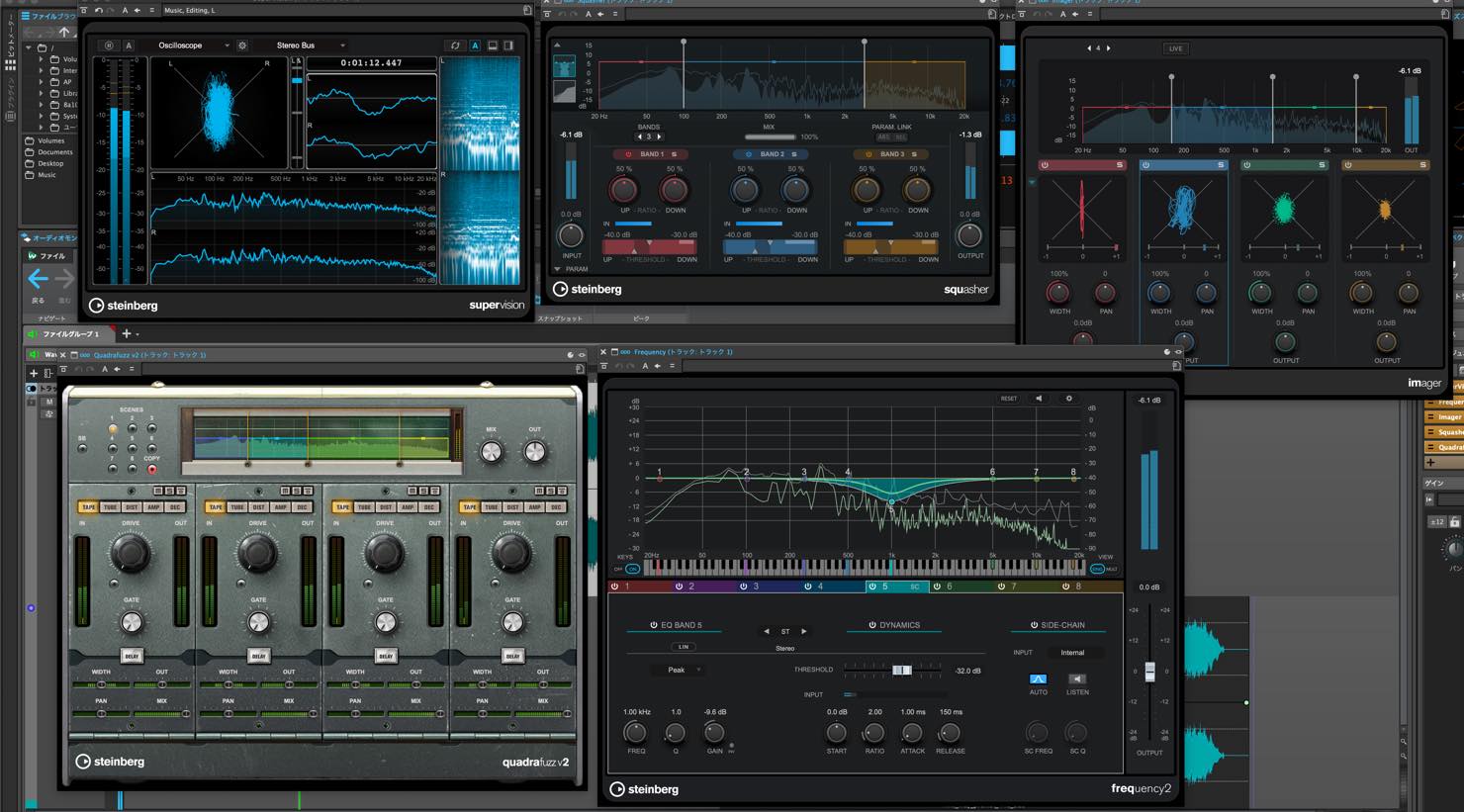This screenshot has height=812, width=1464.
Task: Increase Squasher BANDS count arrow
Action: point(660,136)
